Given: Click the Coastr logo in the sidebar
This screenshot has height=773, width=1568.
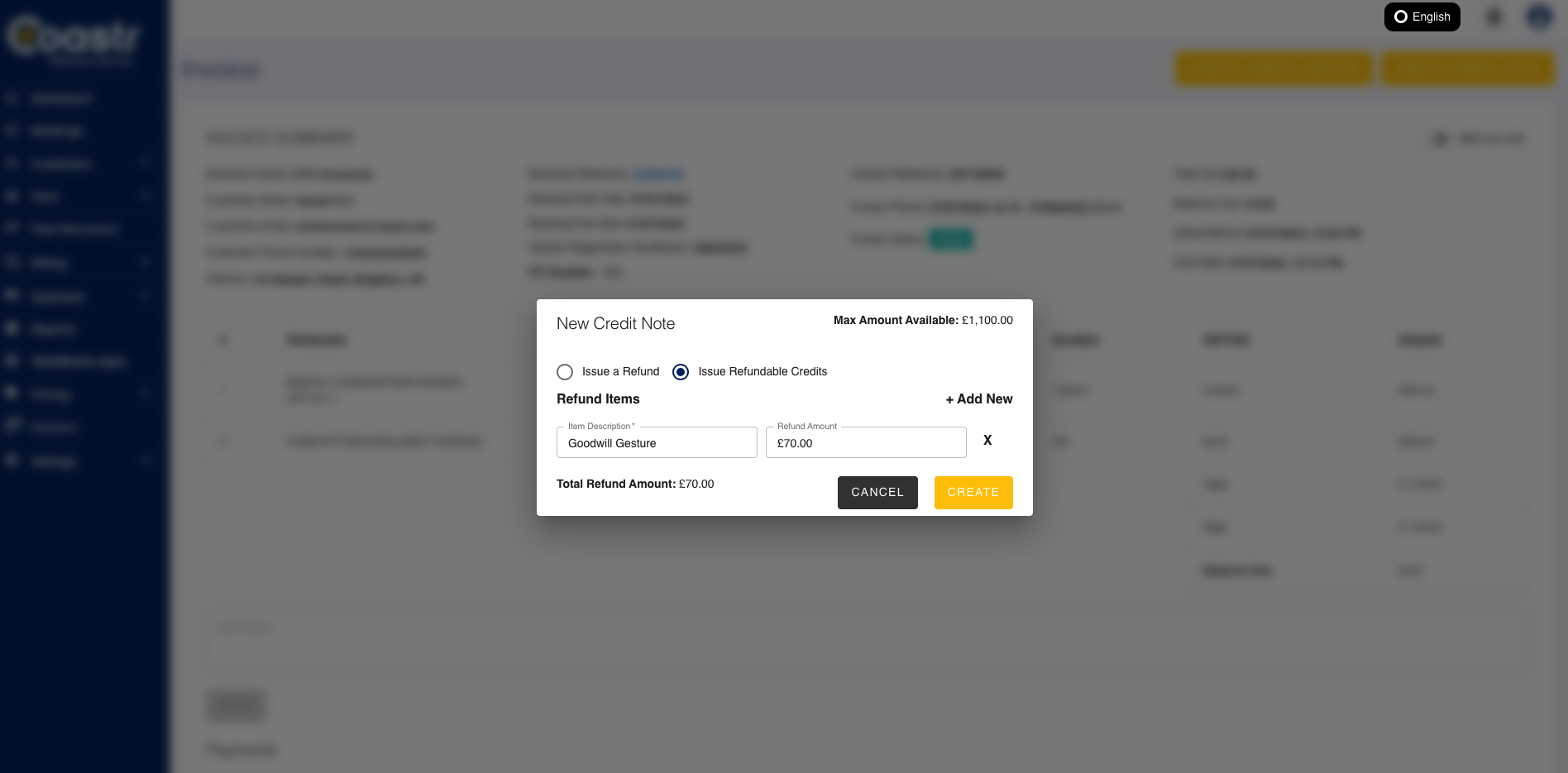Looking at the screenshot, I should tap(74, 37).
